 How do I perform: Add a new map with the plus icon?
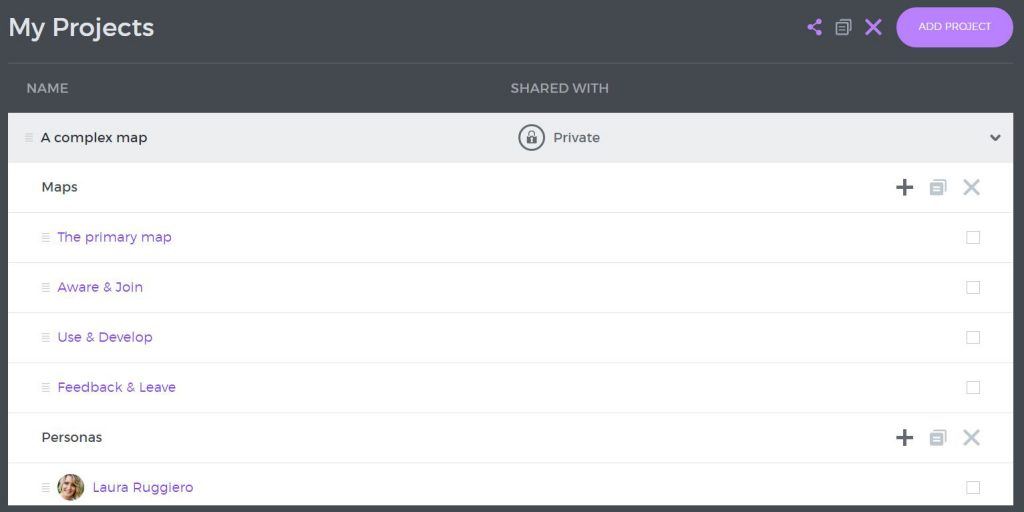[x=904, y=187]
